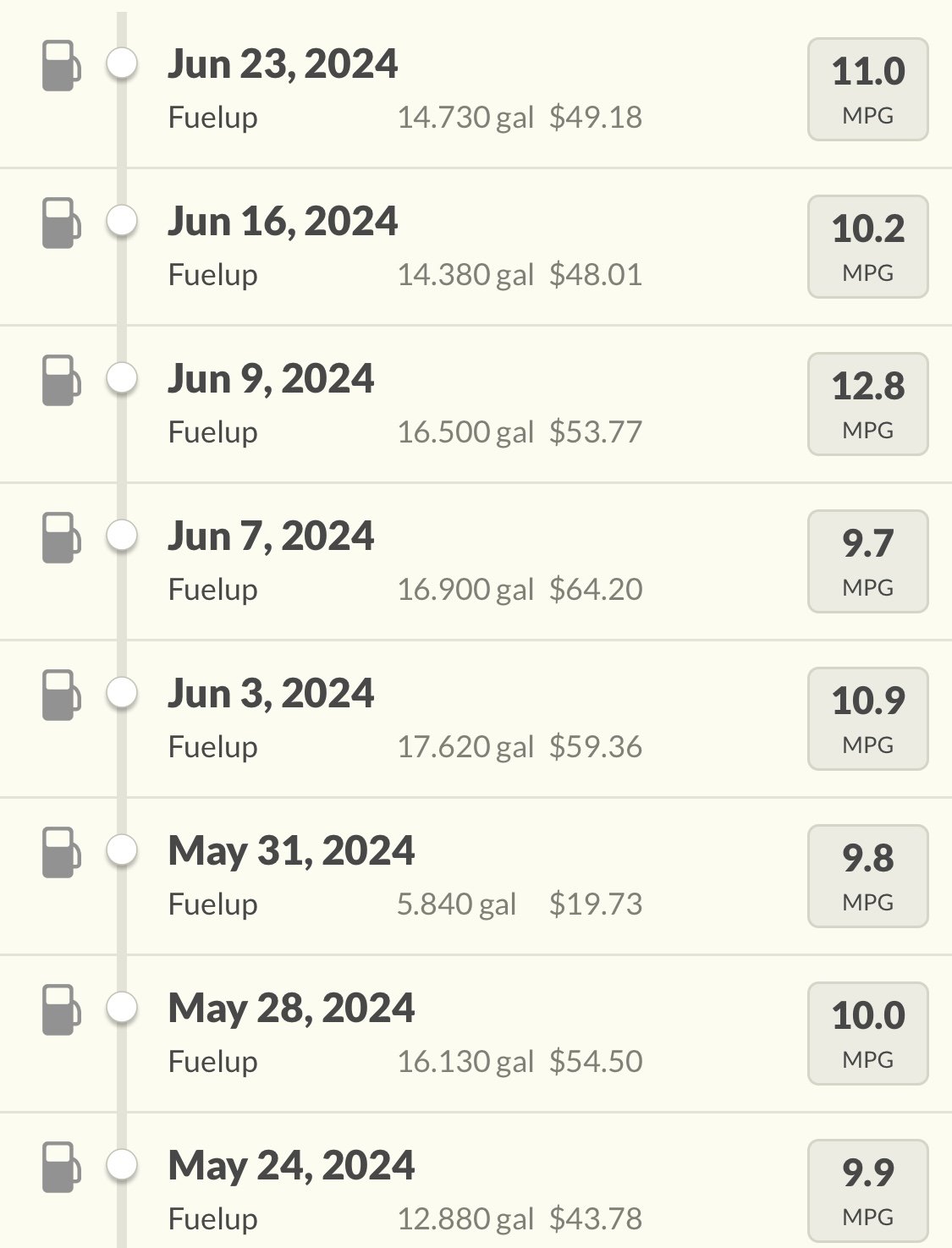Image resolution: width=952 pixels, height=1248 pixels.
Task: Tap the 9.9 MPG badge
Action: tap(868, 1191)
